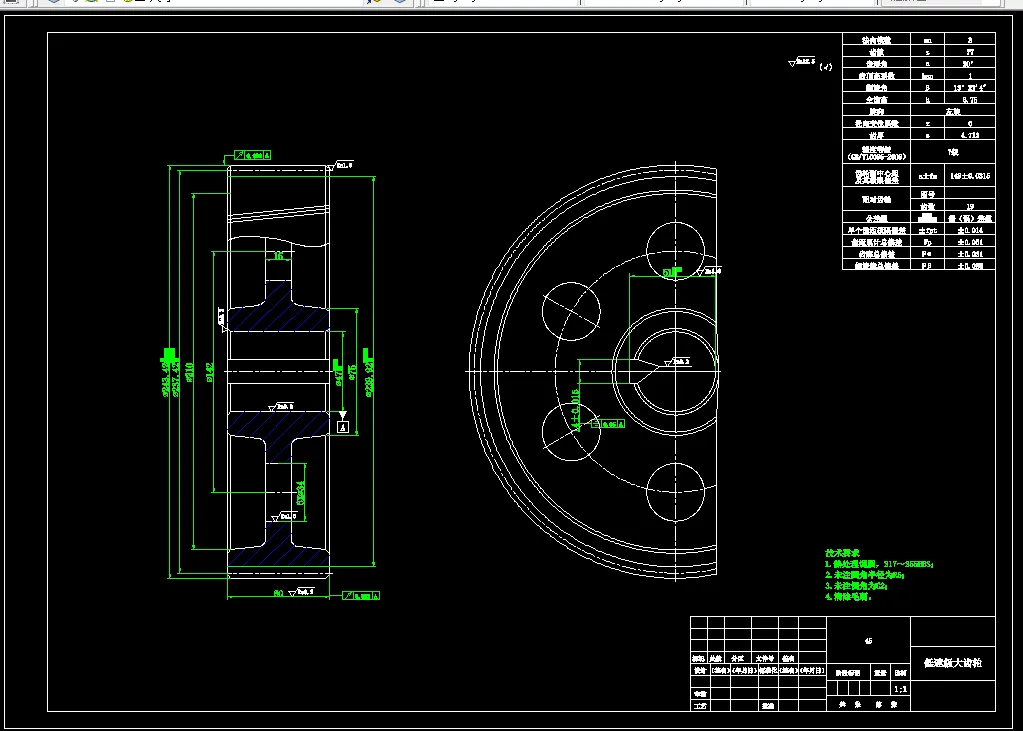This screenshot has height=731, width=1023.
Task: Select the 14±0.015 keyway width dimension
Action: 575,411
